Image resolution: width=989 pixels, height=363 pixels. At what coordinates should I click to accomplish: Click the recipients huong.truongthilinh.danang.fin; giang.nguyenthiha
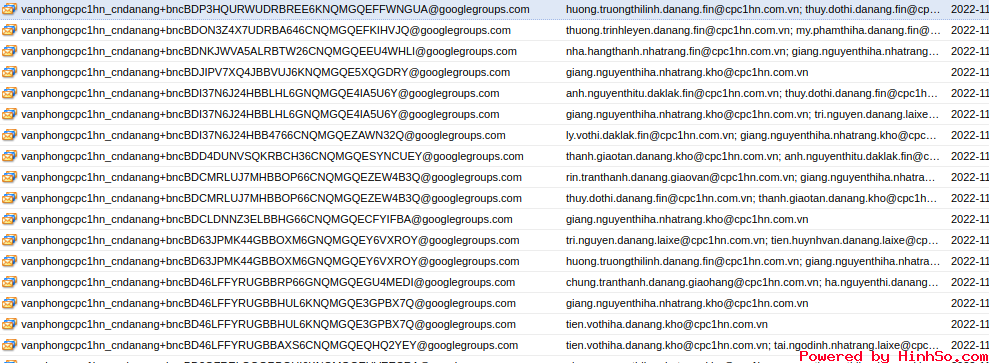pos(752,262)
